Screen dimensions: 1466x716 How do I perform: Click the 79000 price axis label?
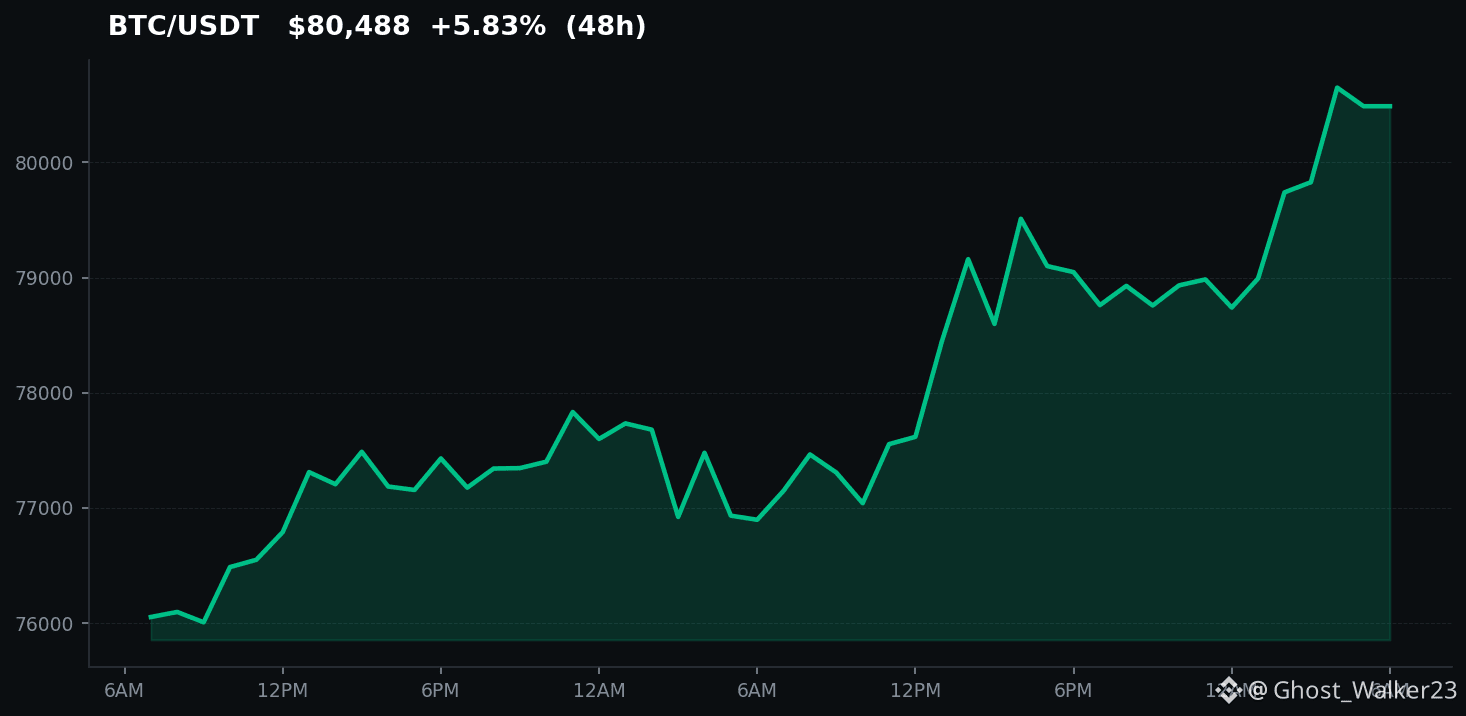pyautogui.click(x=44, y=278)
